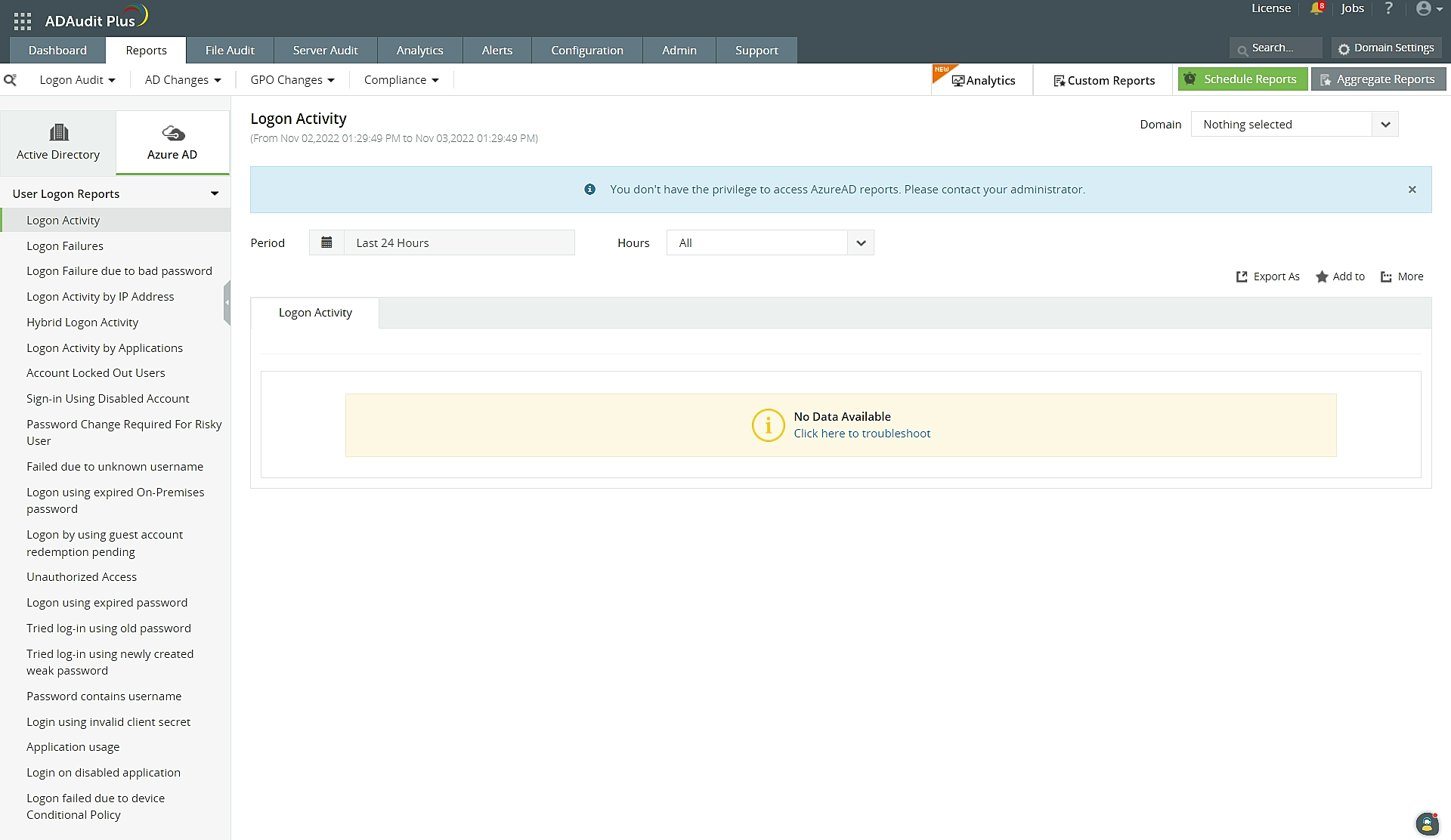
Task: Expand the Logon Audit menu
Action: pyautogui.click(x=77, y=80)
